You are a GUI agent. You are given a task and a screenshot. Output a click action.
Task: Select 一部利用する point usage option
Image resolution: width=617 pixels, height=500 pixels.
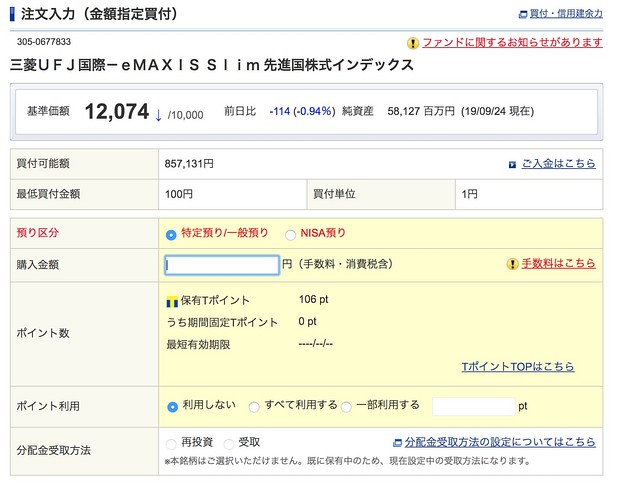pyautogui.click(x=346, y=407)
